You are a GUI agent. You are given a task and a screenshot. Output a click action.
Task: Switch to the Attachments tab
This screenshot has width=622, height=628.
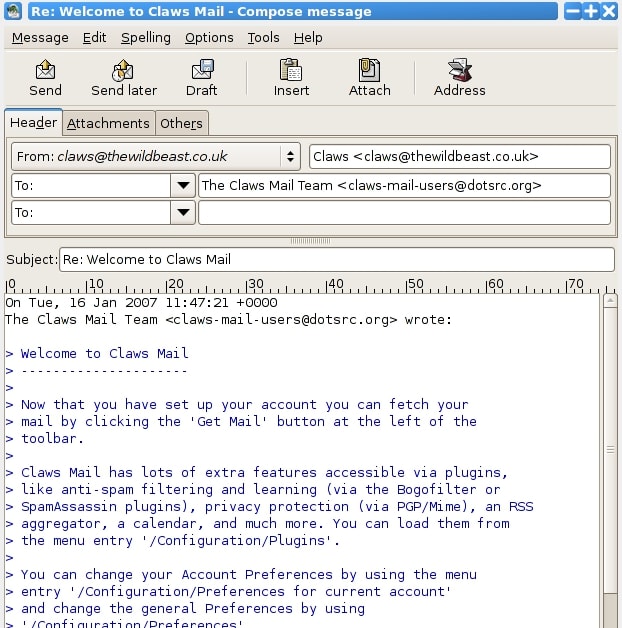click(x=108, y=123)
